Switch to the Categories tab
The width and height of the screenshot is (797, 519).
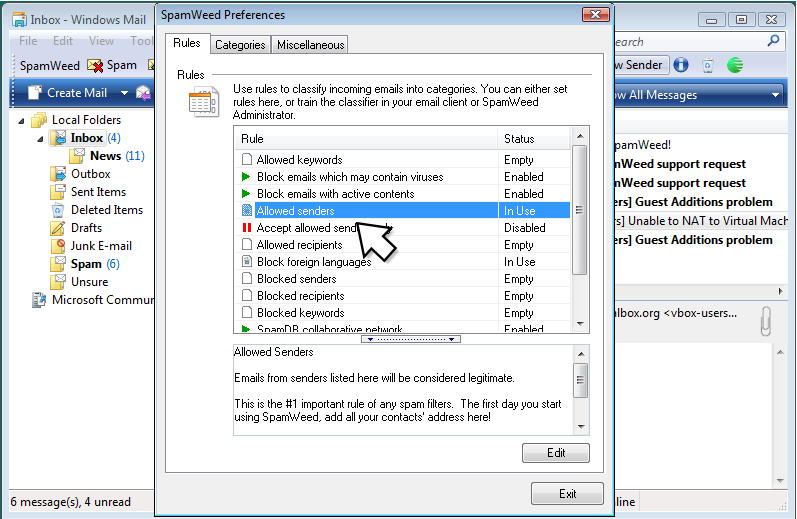tap(240, 45)
